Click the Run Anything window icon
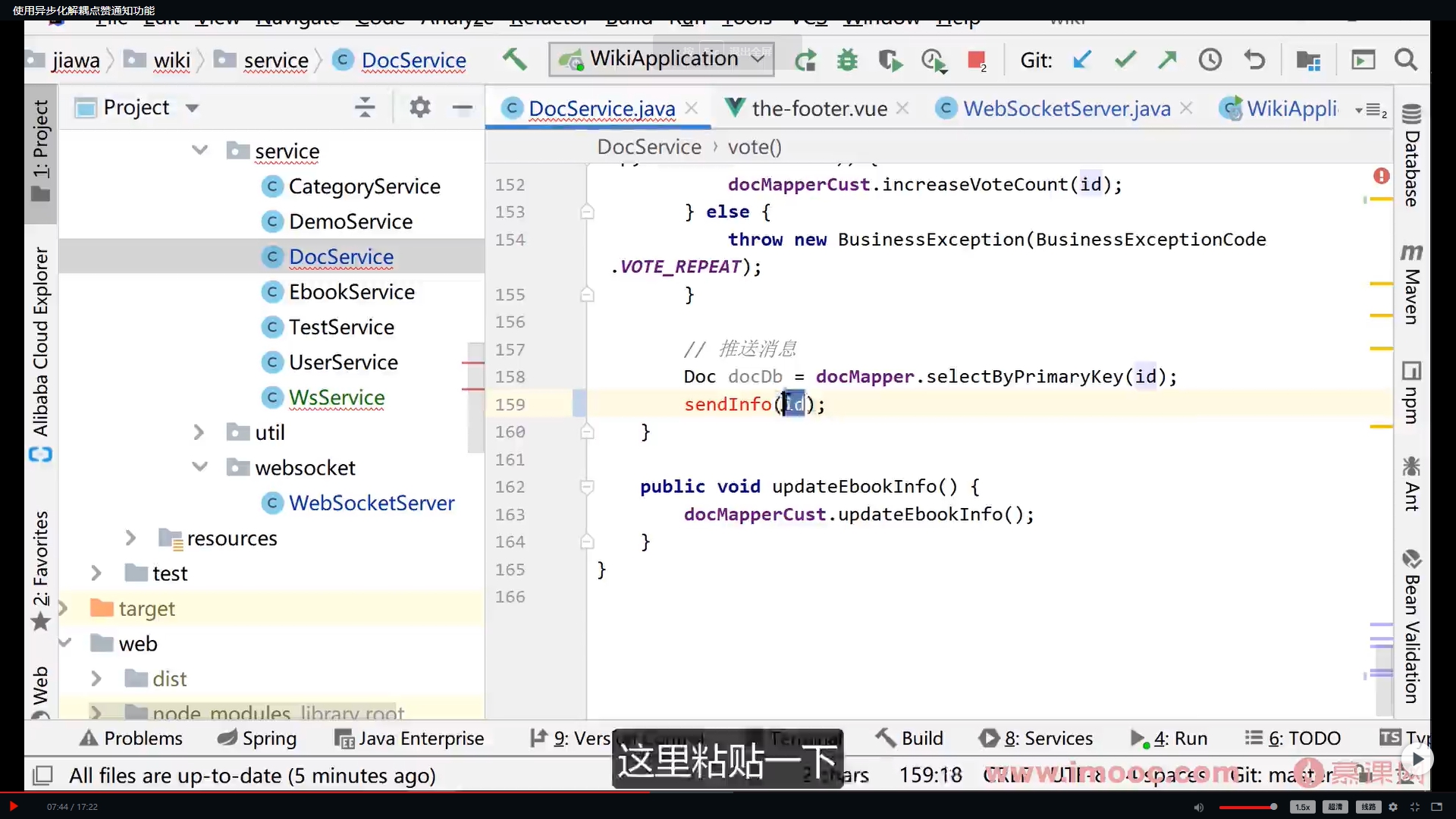Screen dimensions: 1456x819 tap(1363, 60)
